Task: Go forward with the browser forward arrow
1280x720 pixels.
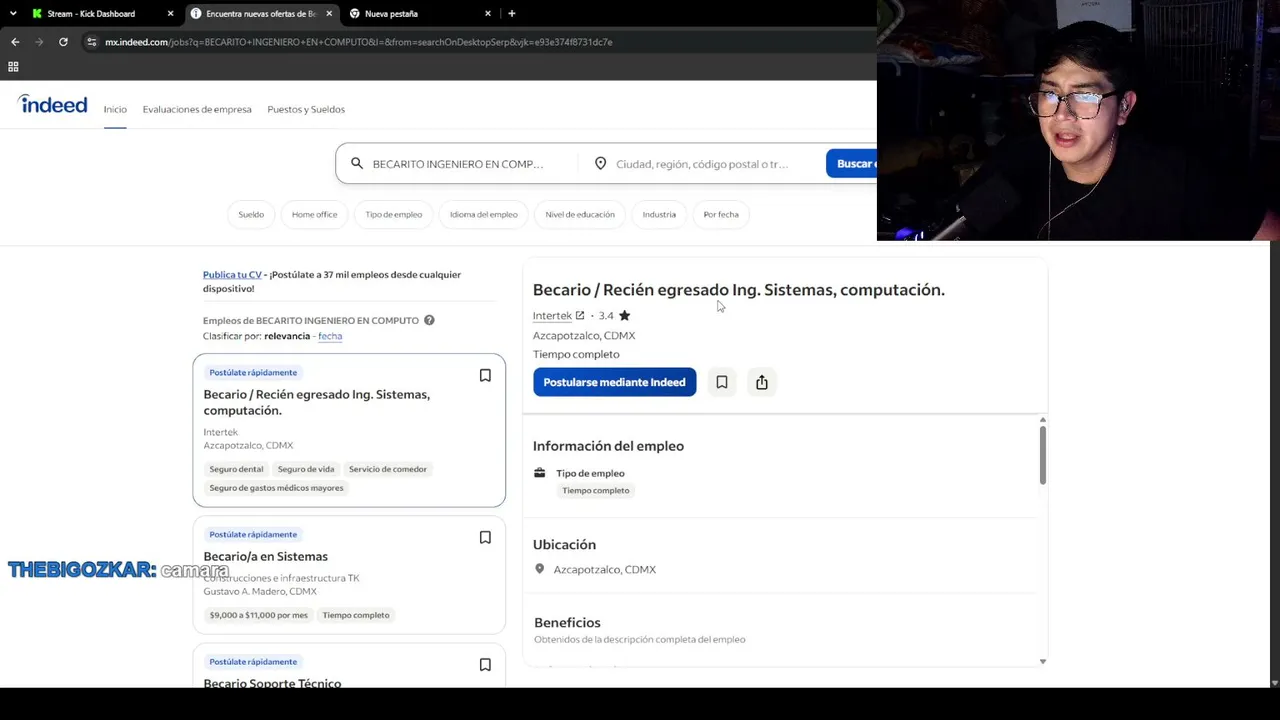Action: (x=39, y=42)
